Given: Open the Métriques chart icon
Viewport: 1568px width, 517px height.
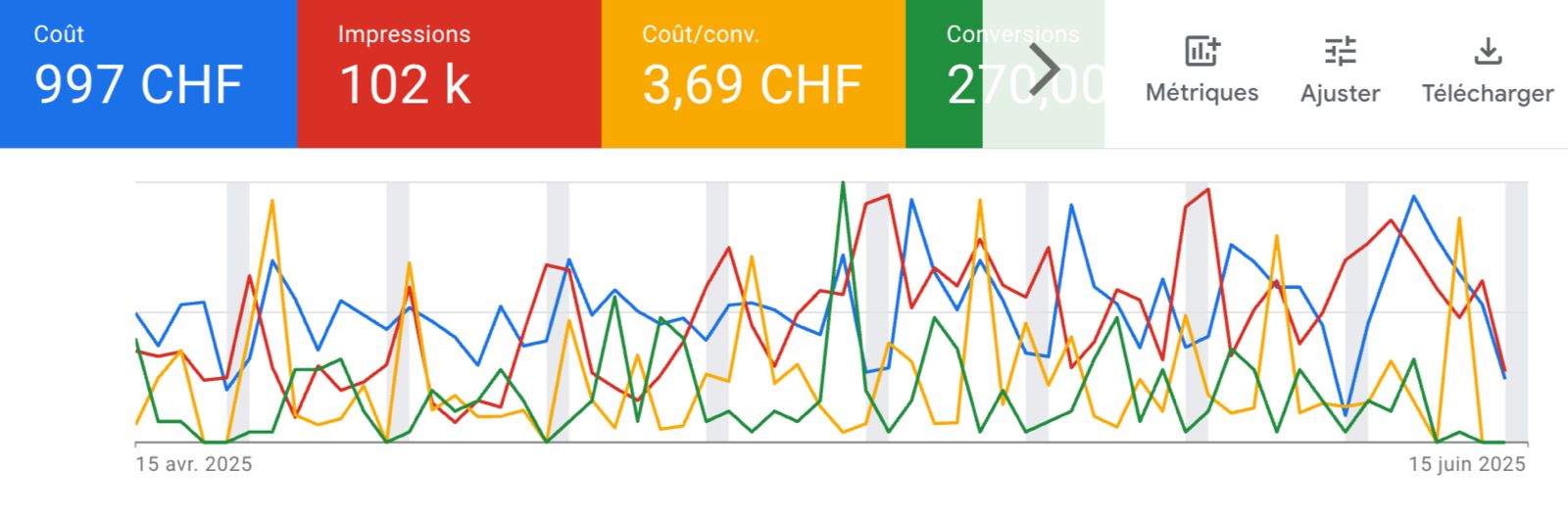Looking at the screenshot, I should click(x=1201, y=50).
